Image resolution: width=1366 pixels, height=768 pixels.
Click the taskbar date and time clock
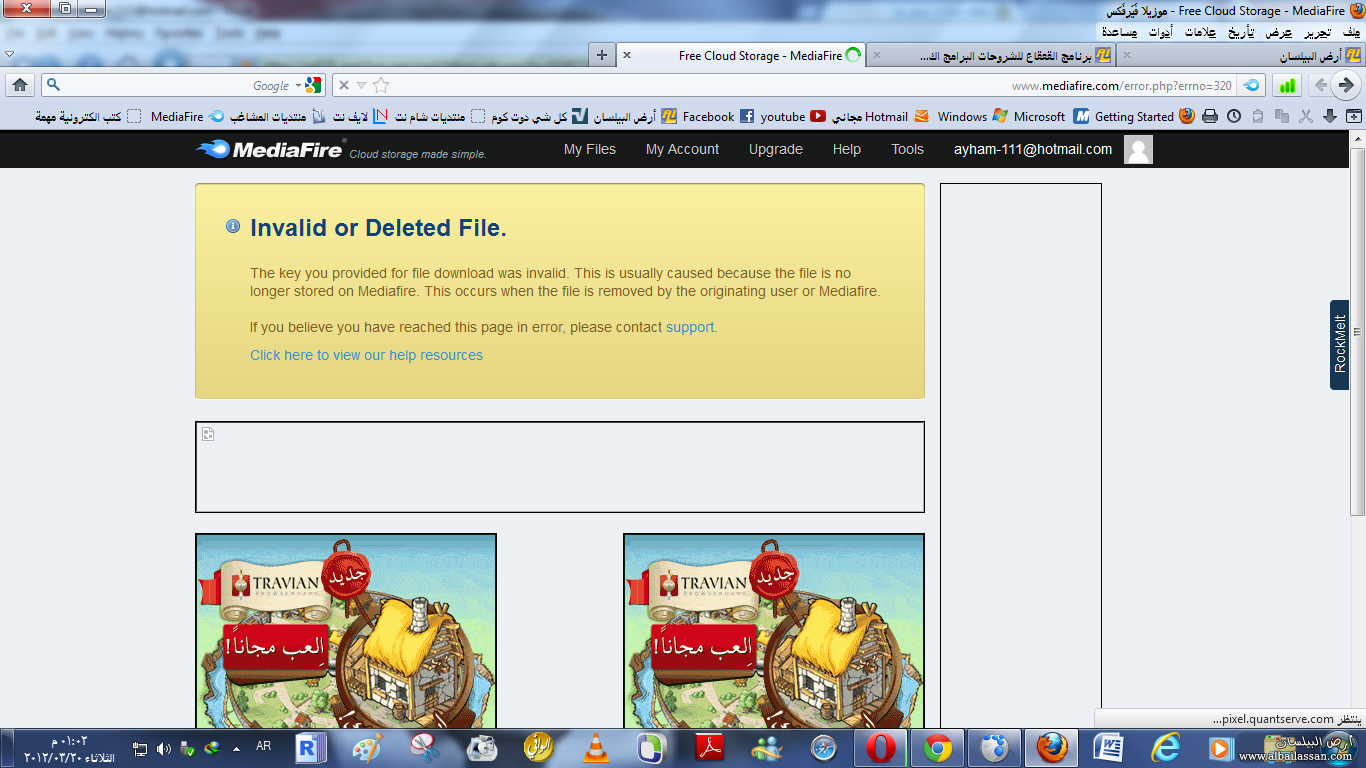(70, 749)
